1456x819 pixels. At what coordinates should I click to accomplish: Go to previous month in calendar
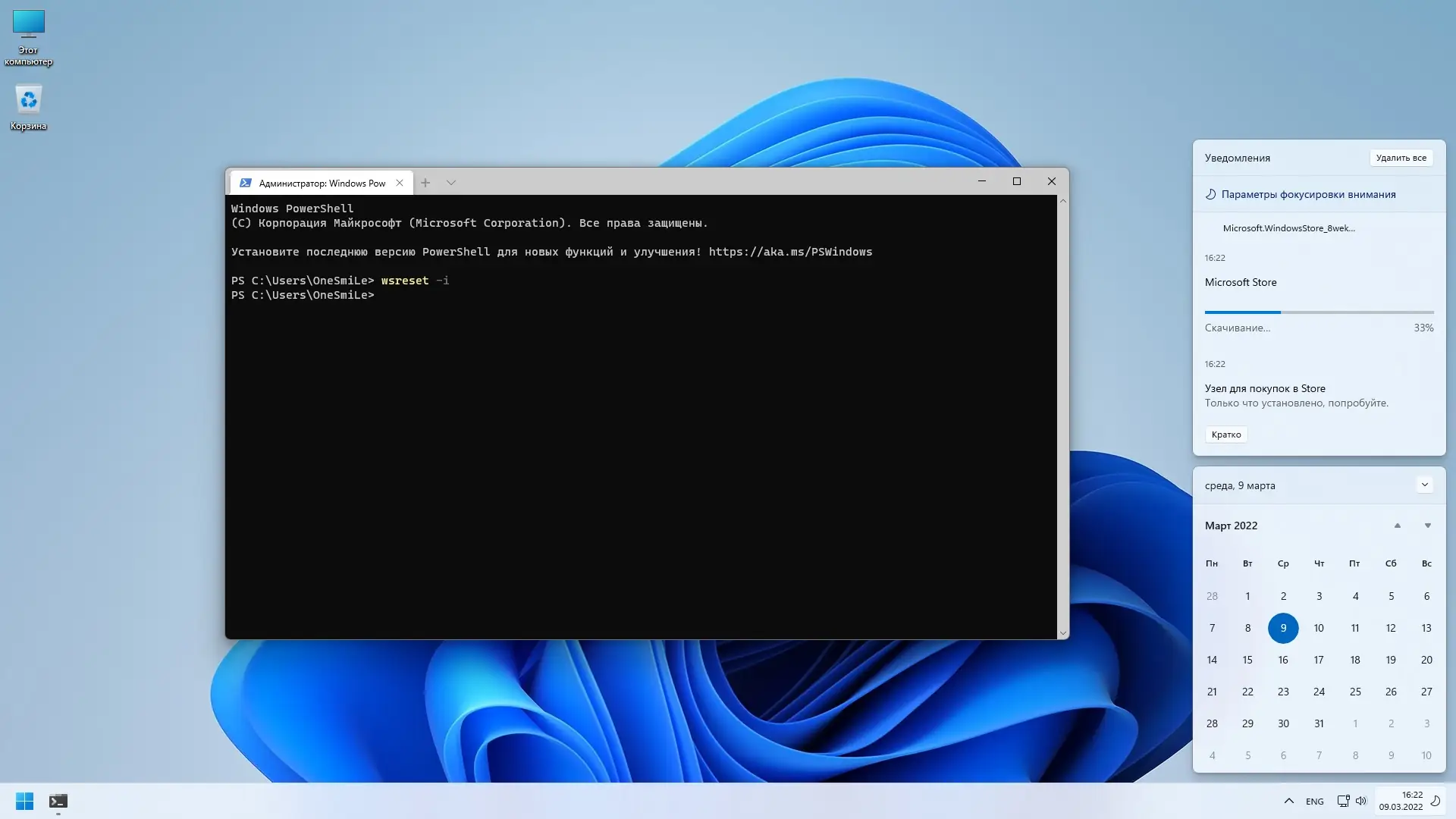[x=1397, y=526]
